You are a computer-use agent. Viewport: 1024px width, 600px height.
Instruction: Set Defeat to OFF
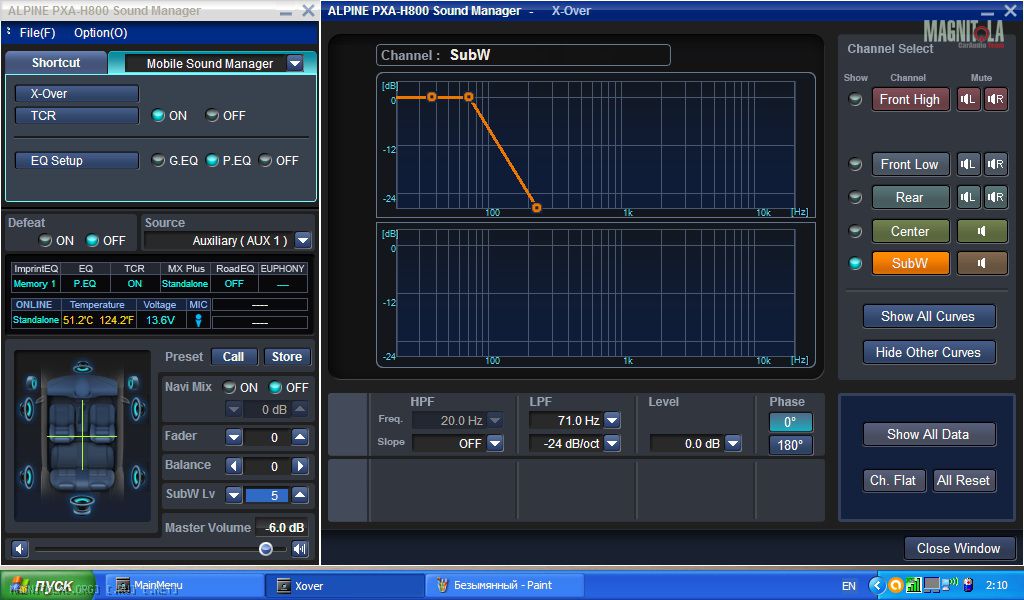[93, 240]
